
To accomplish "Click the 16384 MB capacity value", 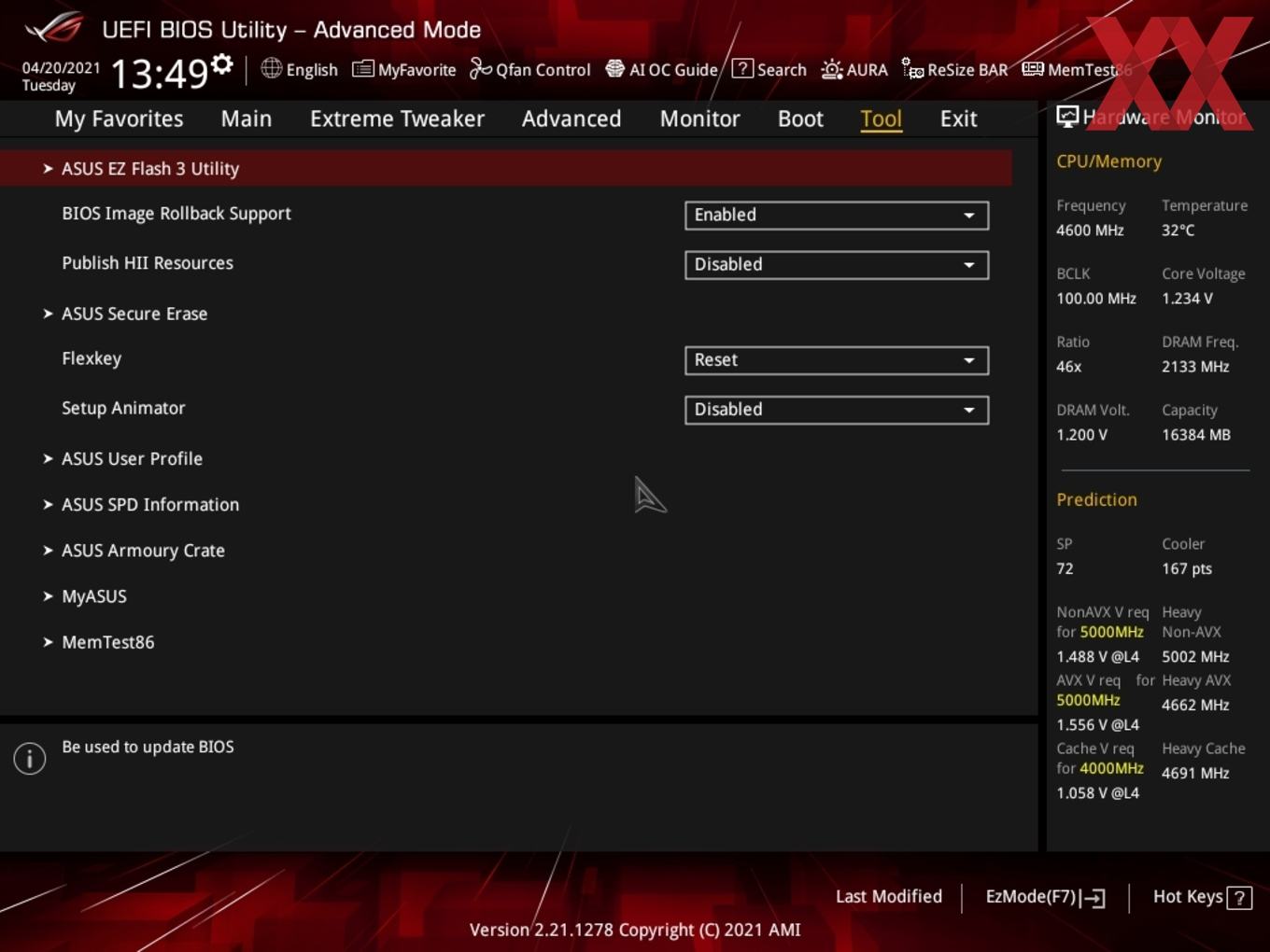I will tap(1196, 435).
